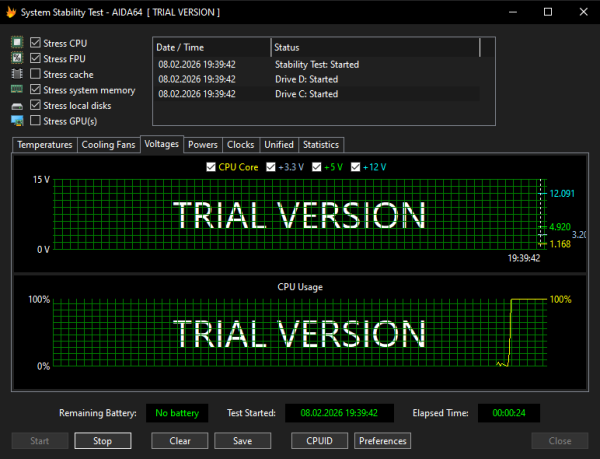Click the 4.920 voltage reading
The height and width of the screenshot is (459, 600).
coord(560,227)
